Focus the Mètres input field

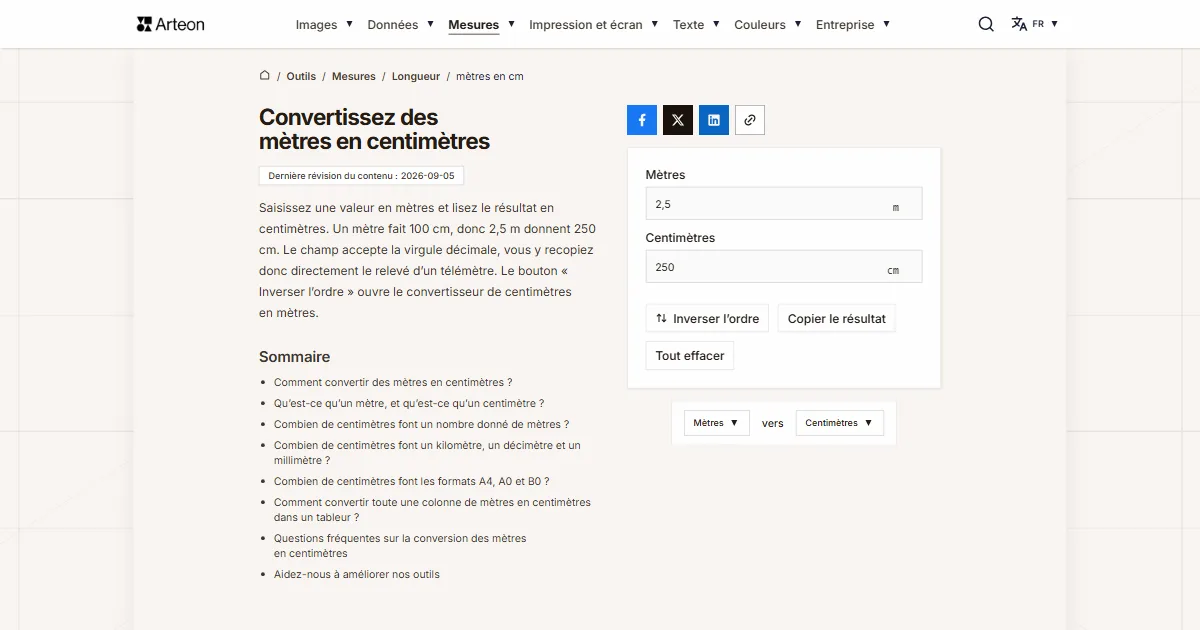pos(784,204)
